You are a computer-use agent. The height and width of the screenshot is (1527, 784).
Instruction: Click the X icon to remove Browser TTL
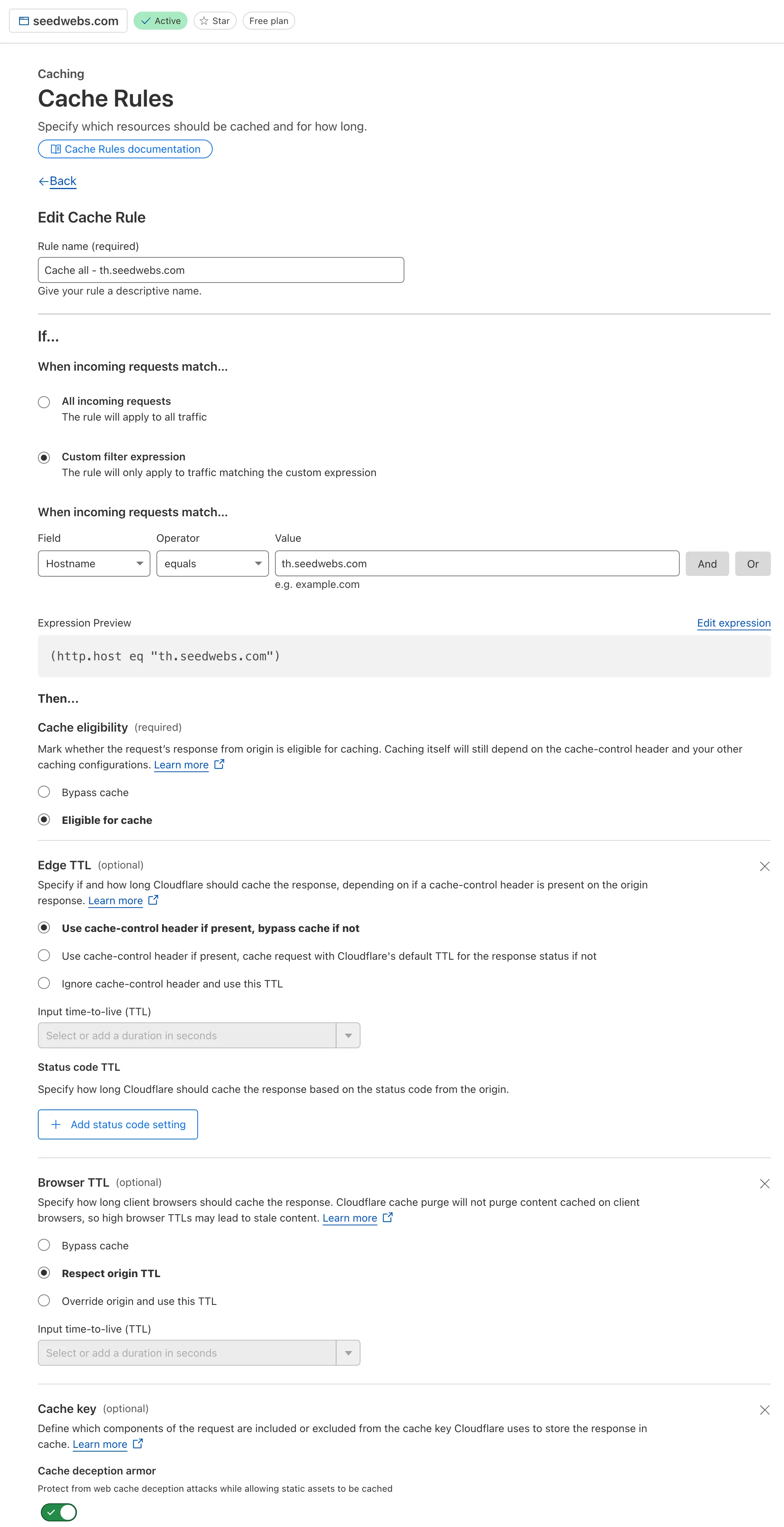pos(764,1183)
